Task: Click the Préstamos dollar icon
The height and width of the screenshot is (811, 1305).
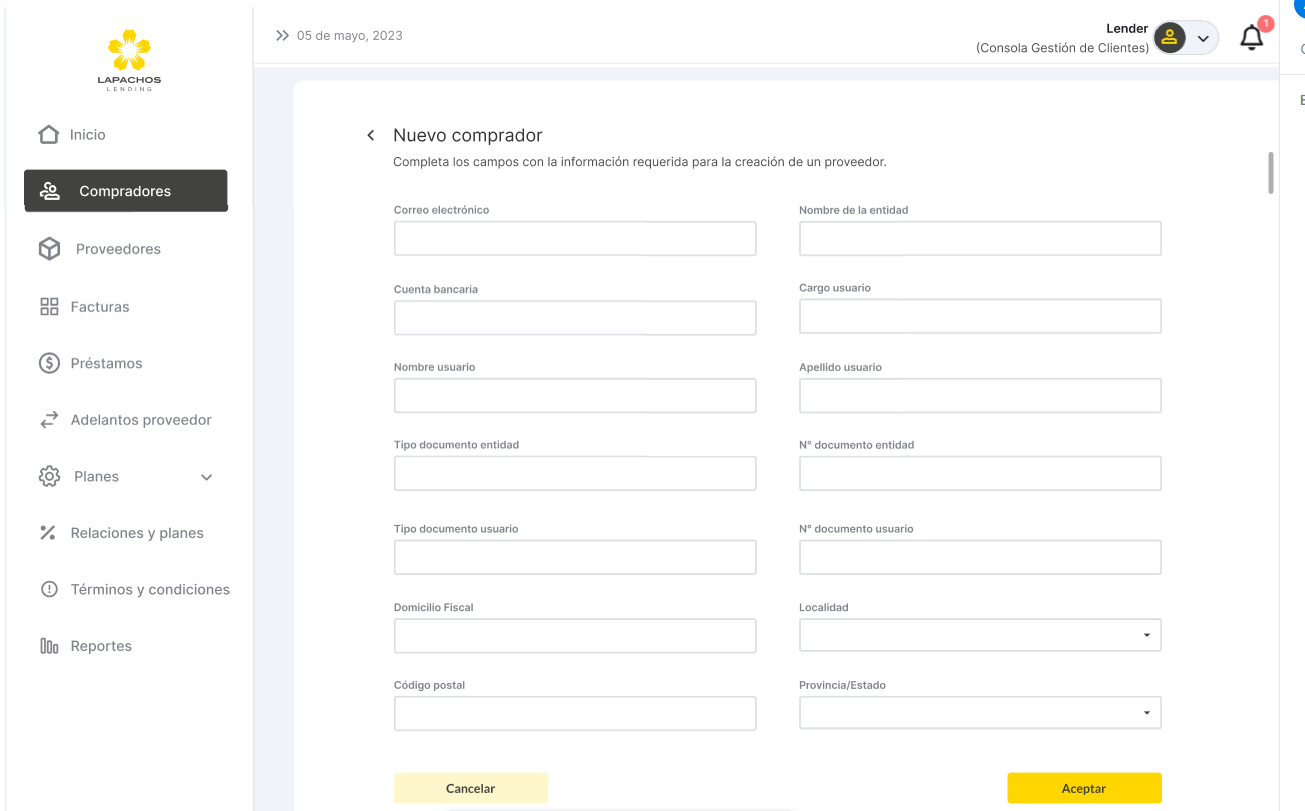Action: pos(49,363)
